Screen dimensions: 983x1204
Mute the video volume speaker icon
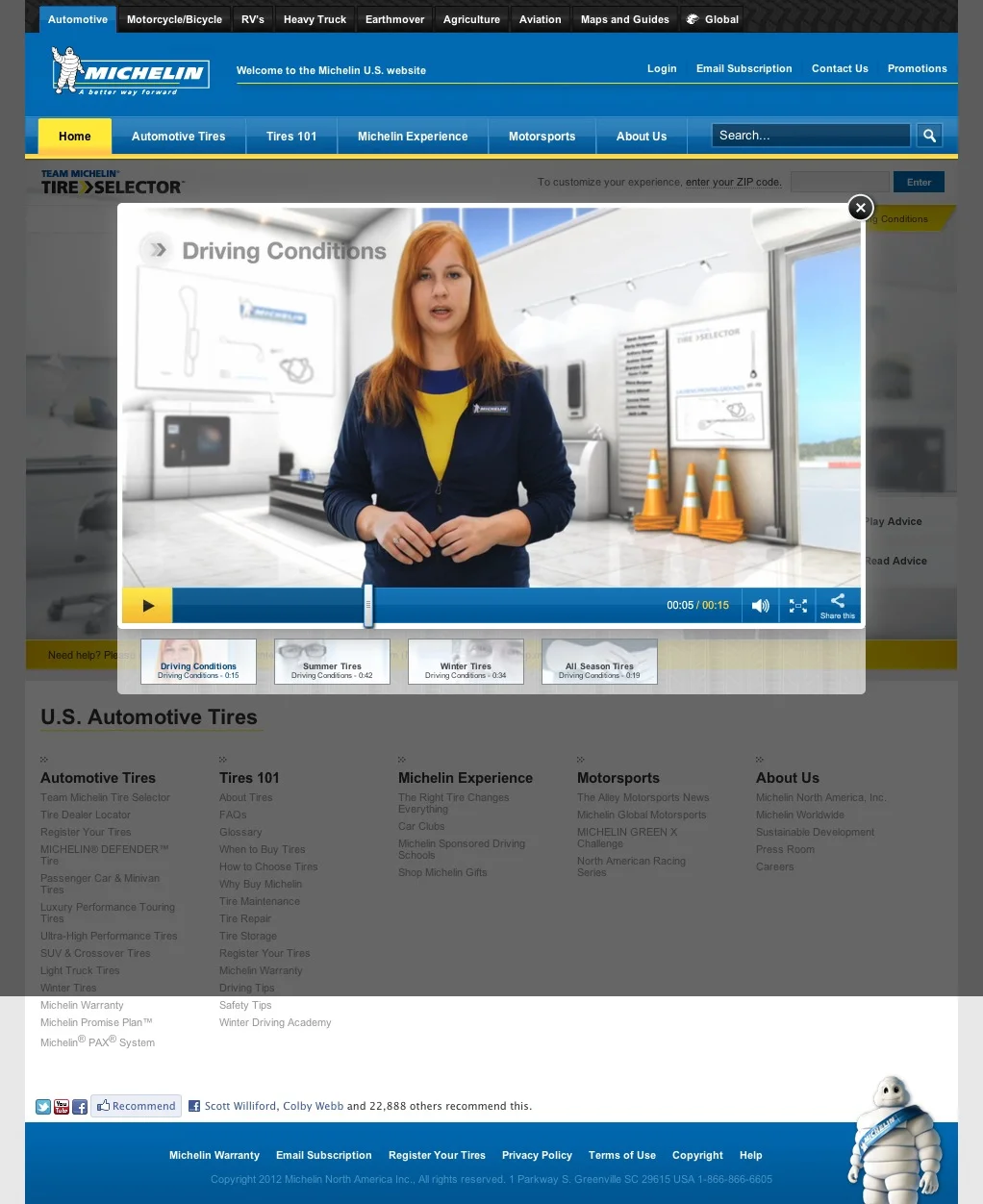760,606
